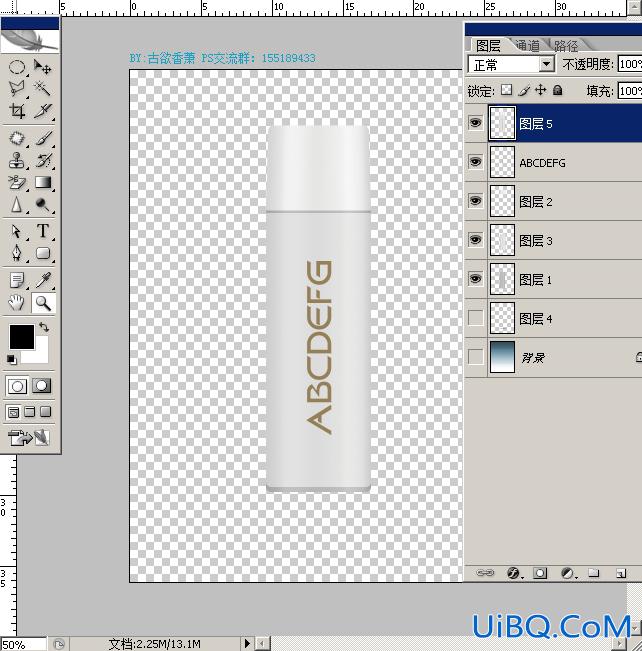
Task: Select the Clone Stamp tool
Action: (x=17, y=160)
